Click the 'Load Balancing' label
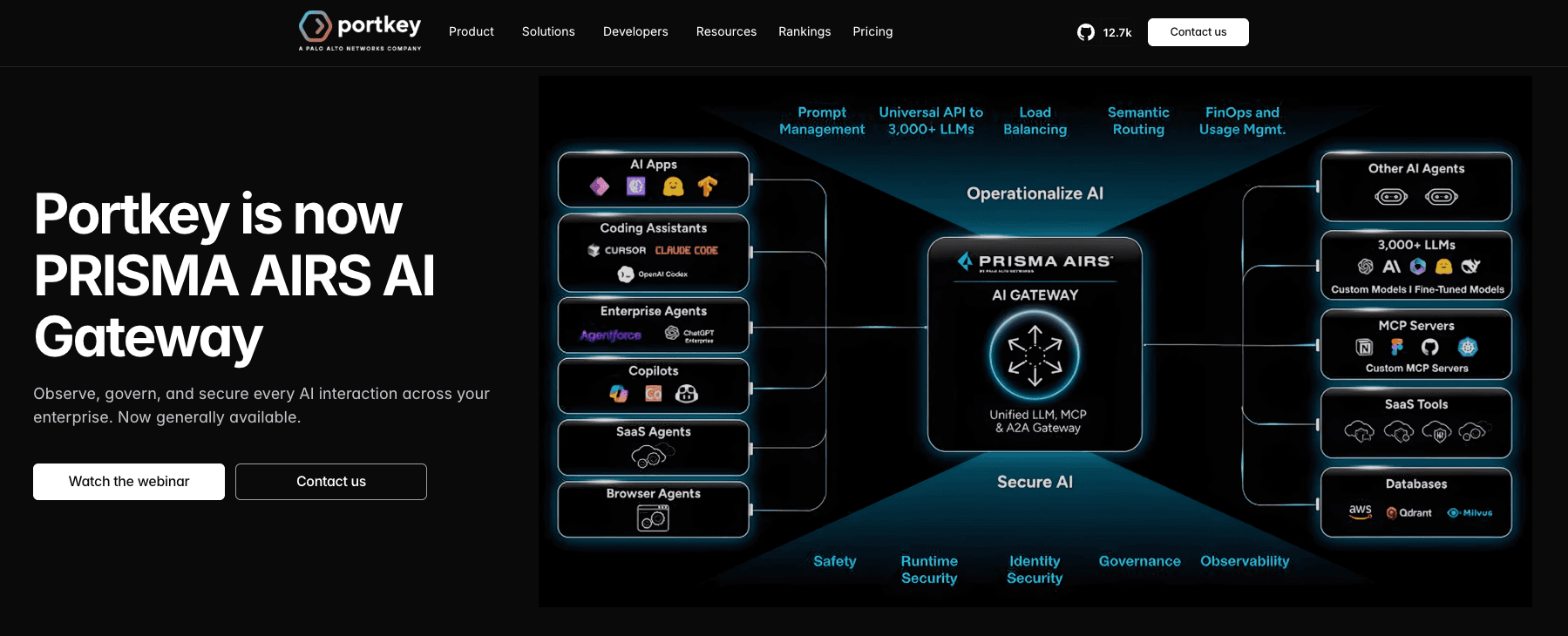The height and width of the screenshot is (636, 1568). click(1035, 121)
